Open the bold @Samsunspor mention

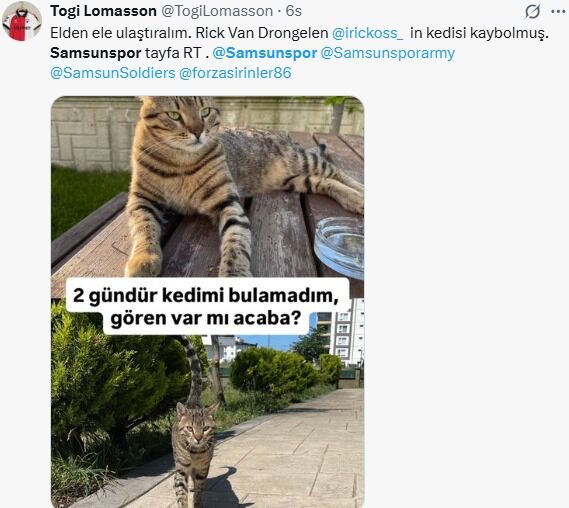tap(265, 53)
